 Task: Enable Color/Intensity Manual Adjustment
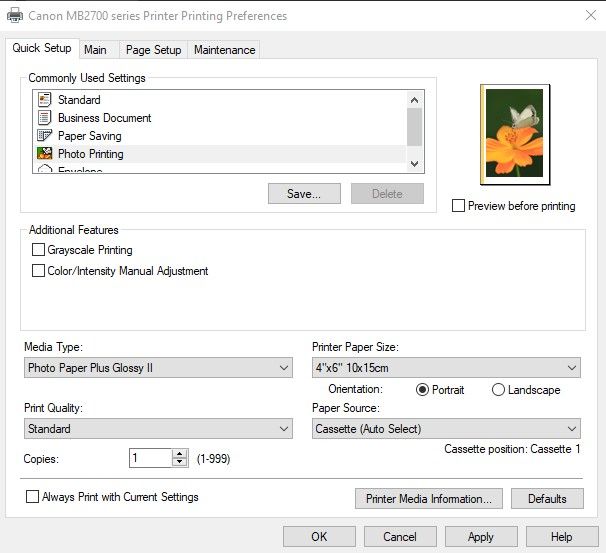coord(38,271)
